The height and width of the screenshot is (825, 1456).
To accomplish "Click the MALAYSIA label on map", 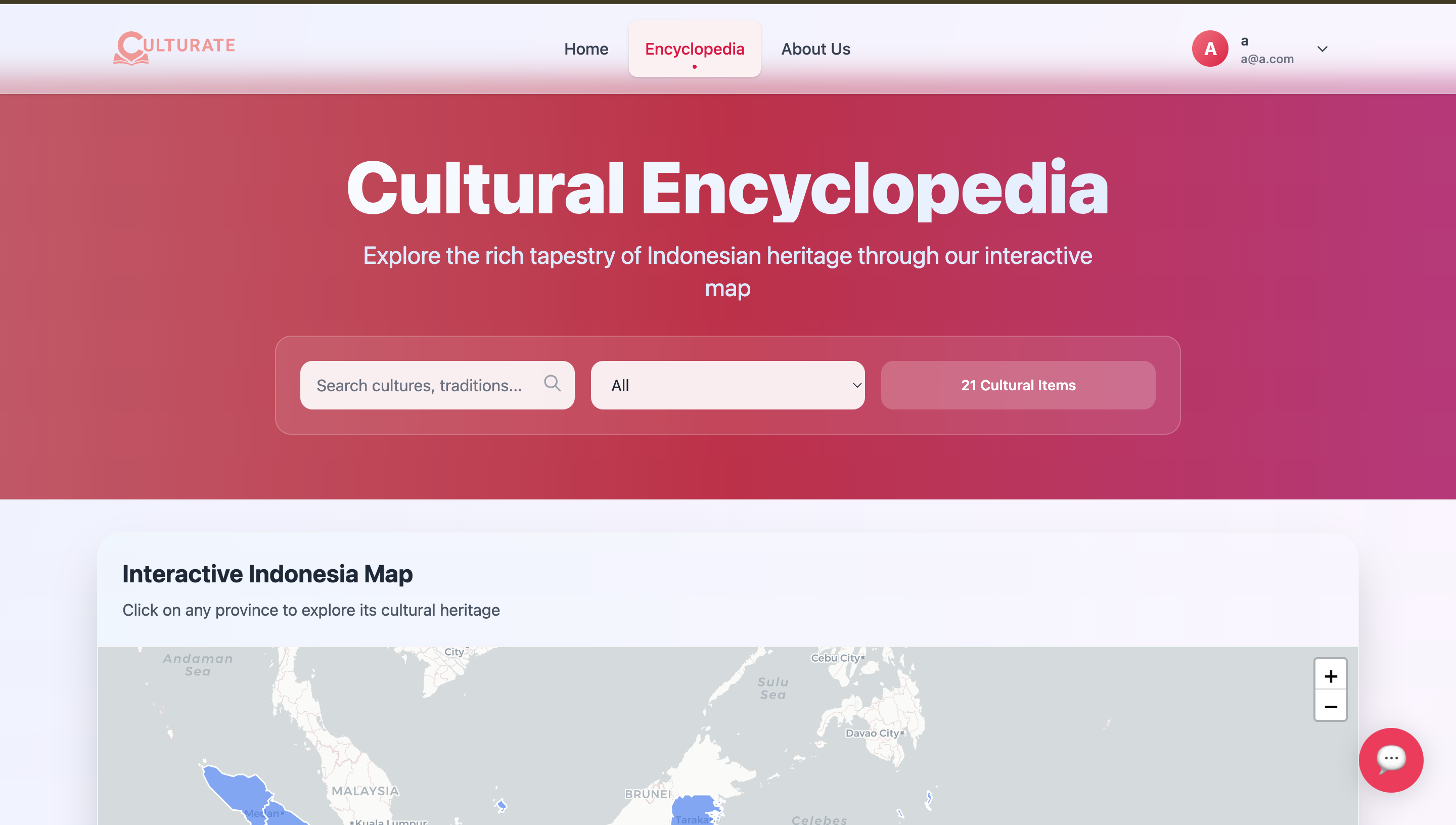I will tap(365, 791).
